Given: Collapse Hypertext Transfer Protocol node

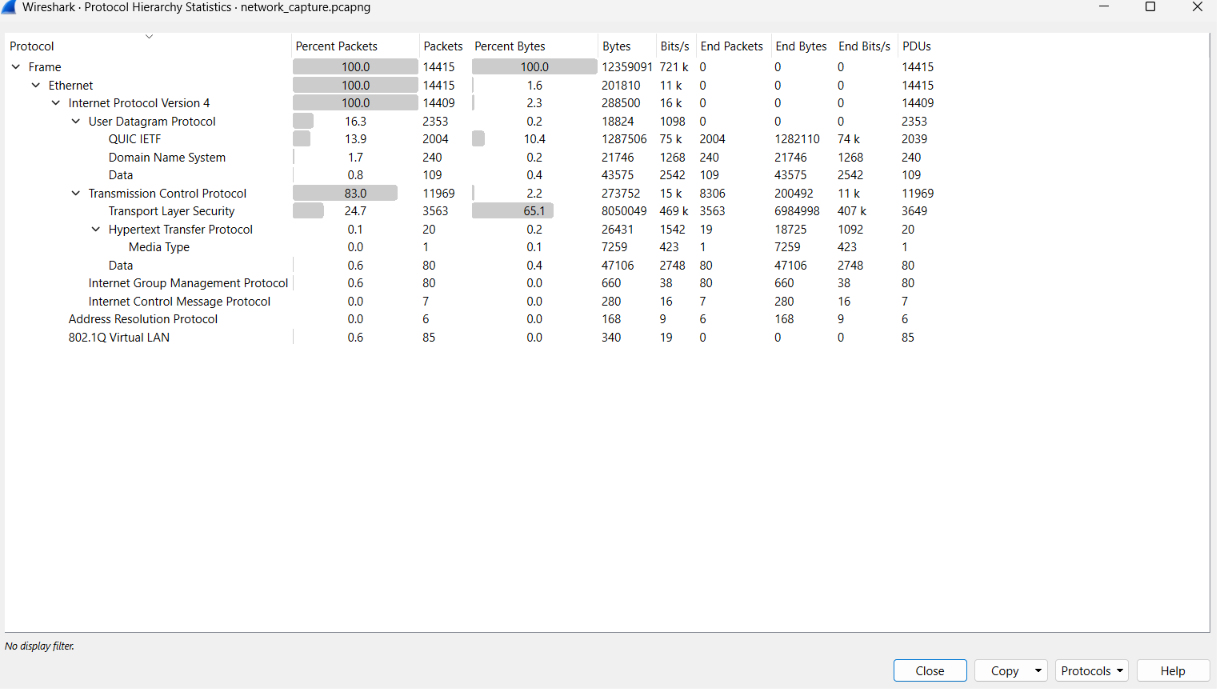Looking at the screenshot, I should coord(96,229).
